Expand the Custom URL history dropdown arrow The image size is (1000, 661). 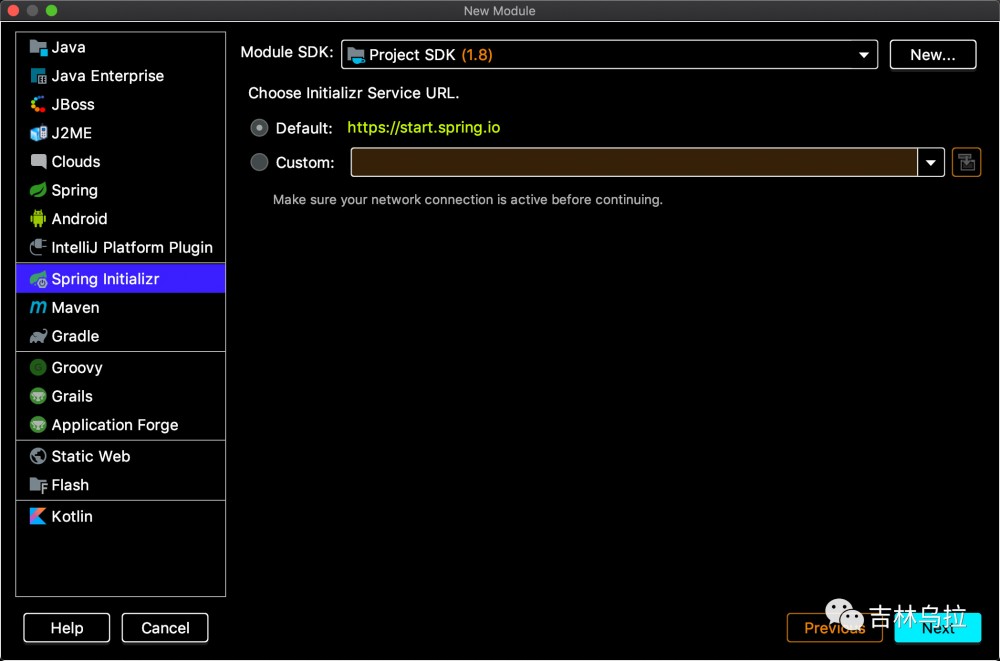click(930, 162)
